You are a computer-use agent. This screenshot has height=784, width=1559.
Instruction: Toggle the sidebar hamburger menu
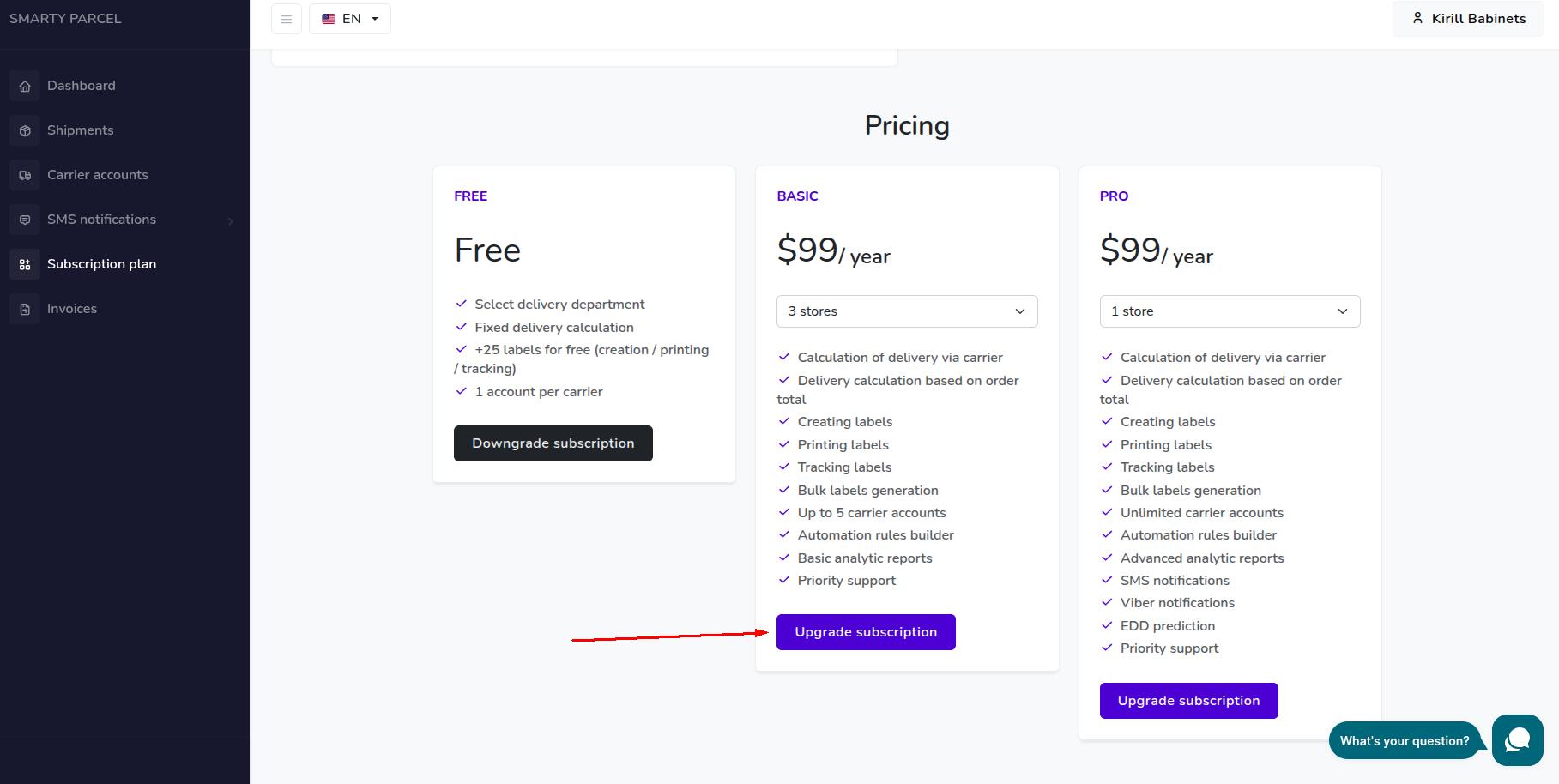(287, 19)
